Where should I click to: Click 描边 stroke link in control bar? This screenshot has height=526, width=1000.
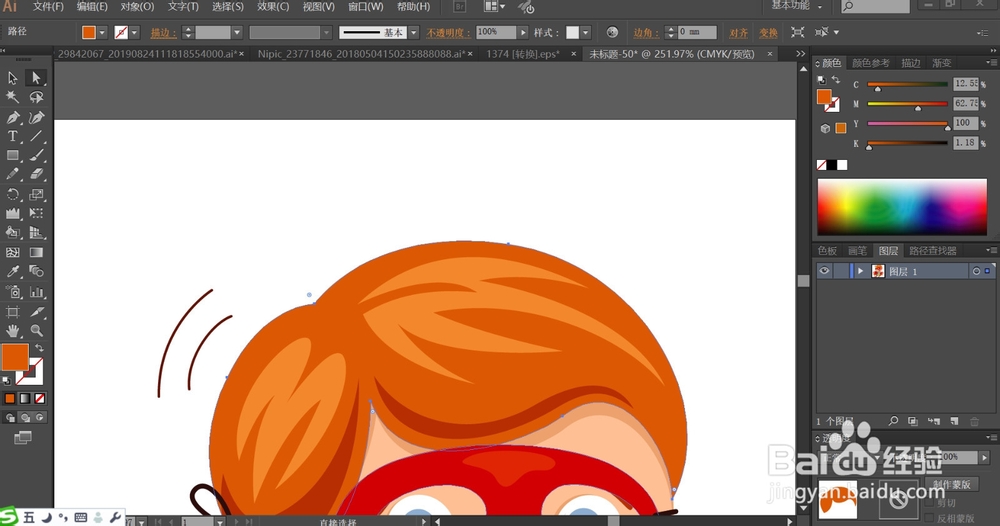(x=163, y=33)
